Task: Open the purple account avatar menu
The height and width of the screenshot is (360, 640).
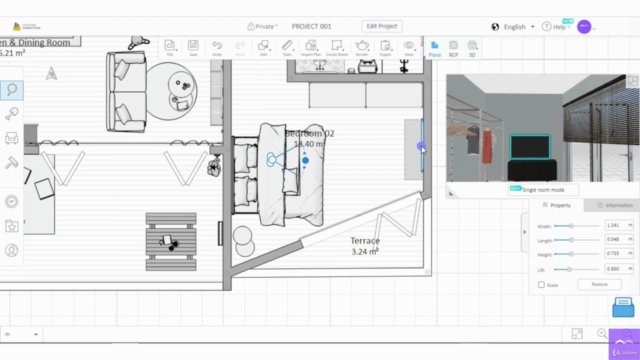Action: [x=584, y=27]
